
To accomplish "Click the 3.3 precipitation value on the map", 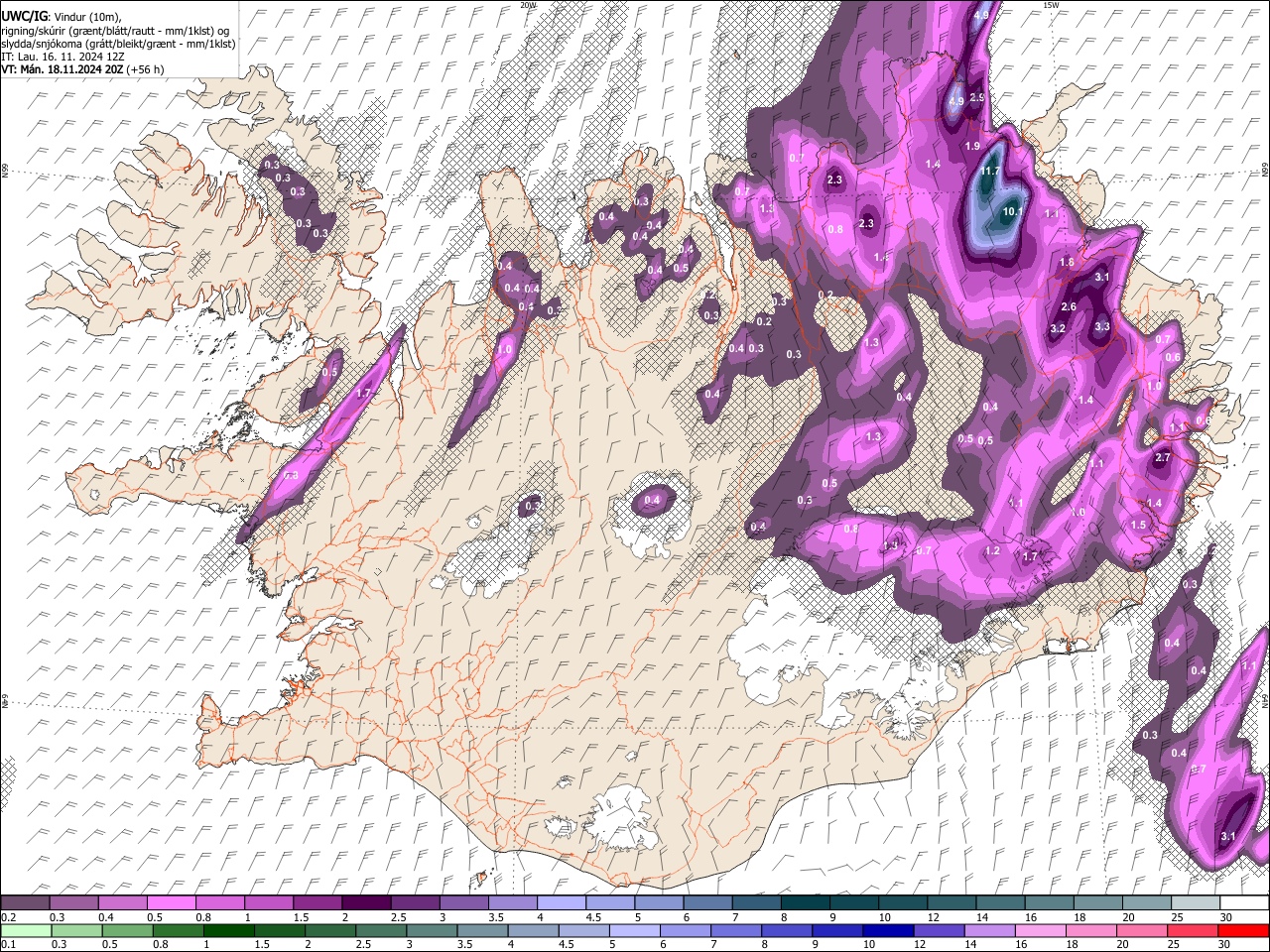I will point(1101,326).
